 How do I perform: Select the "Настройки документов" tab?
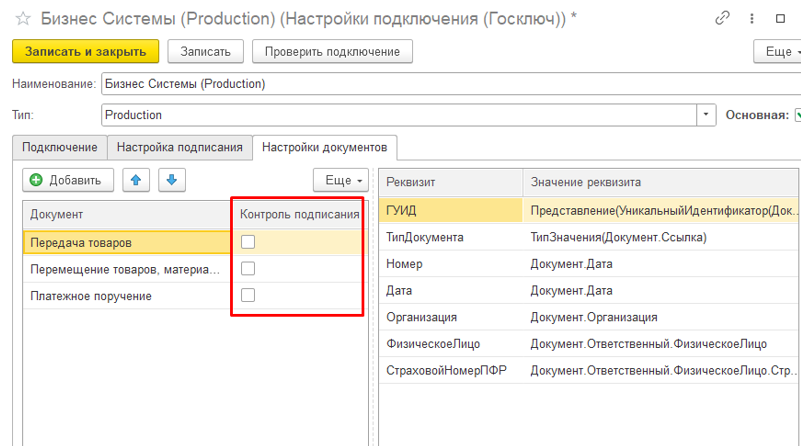click(x=324, y=147)
